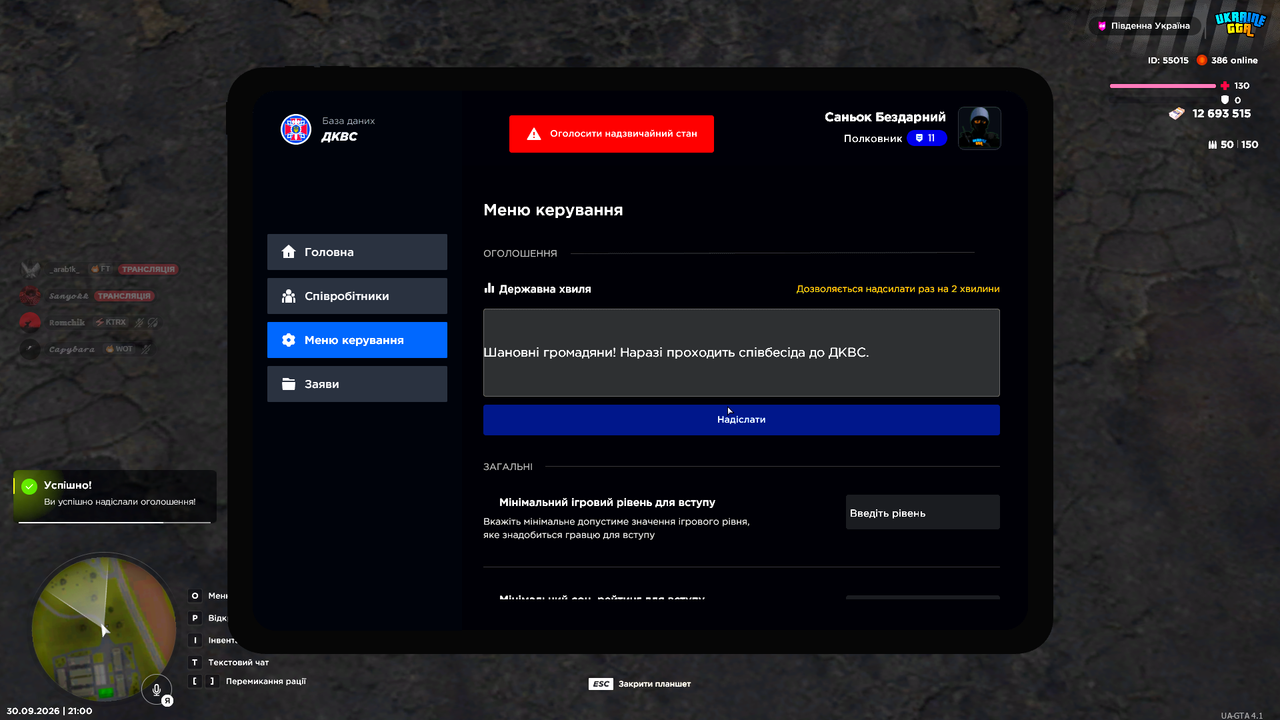This screenshot has height=720, width=1280.
Task: Click the microphone icon by the minimap
Action: click(156, 689)
